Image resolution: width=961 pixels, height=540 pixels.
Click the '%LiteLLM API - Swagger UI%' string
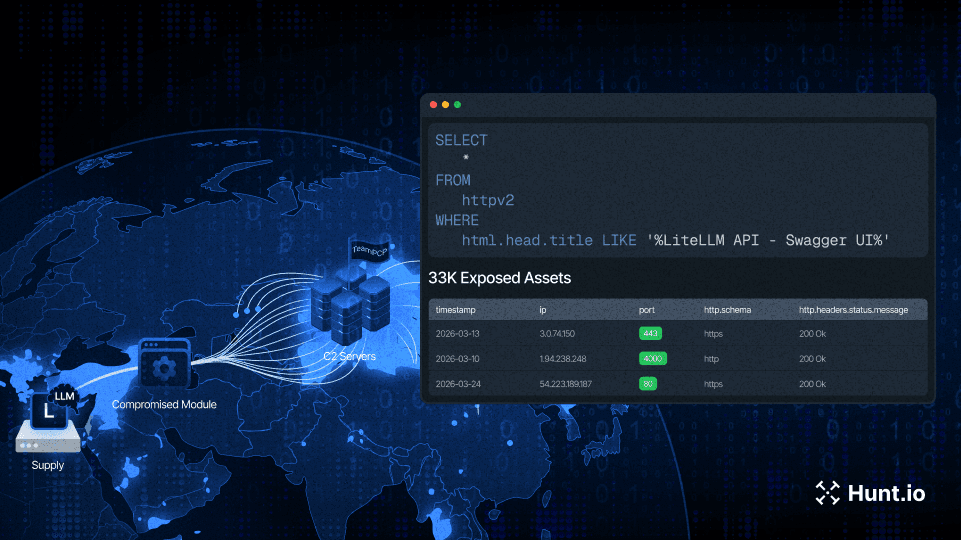768,240
